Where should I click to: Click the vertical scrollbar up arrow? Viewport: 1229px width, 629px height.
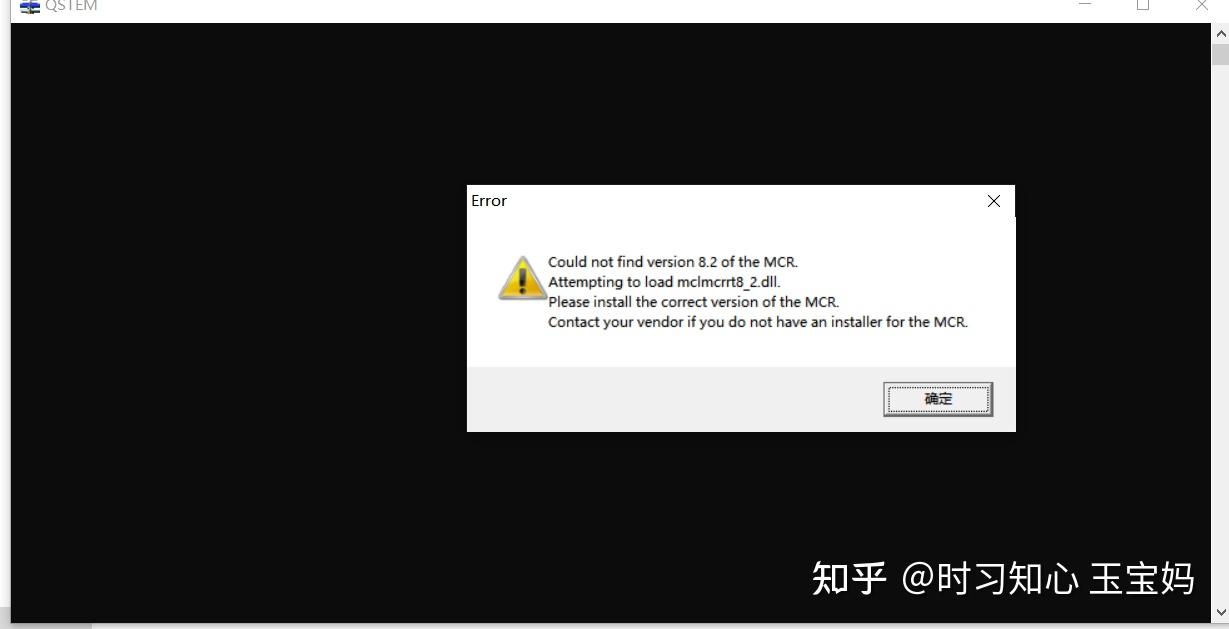[x=1220, y=33]
